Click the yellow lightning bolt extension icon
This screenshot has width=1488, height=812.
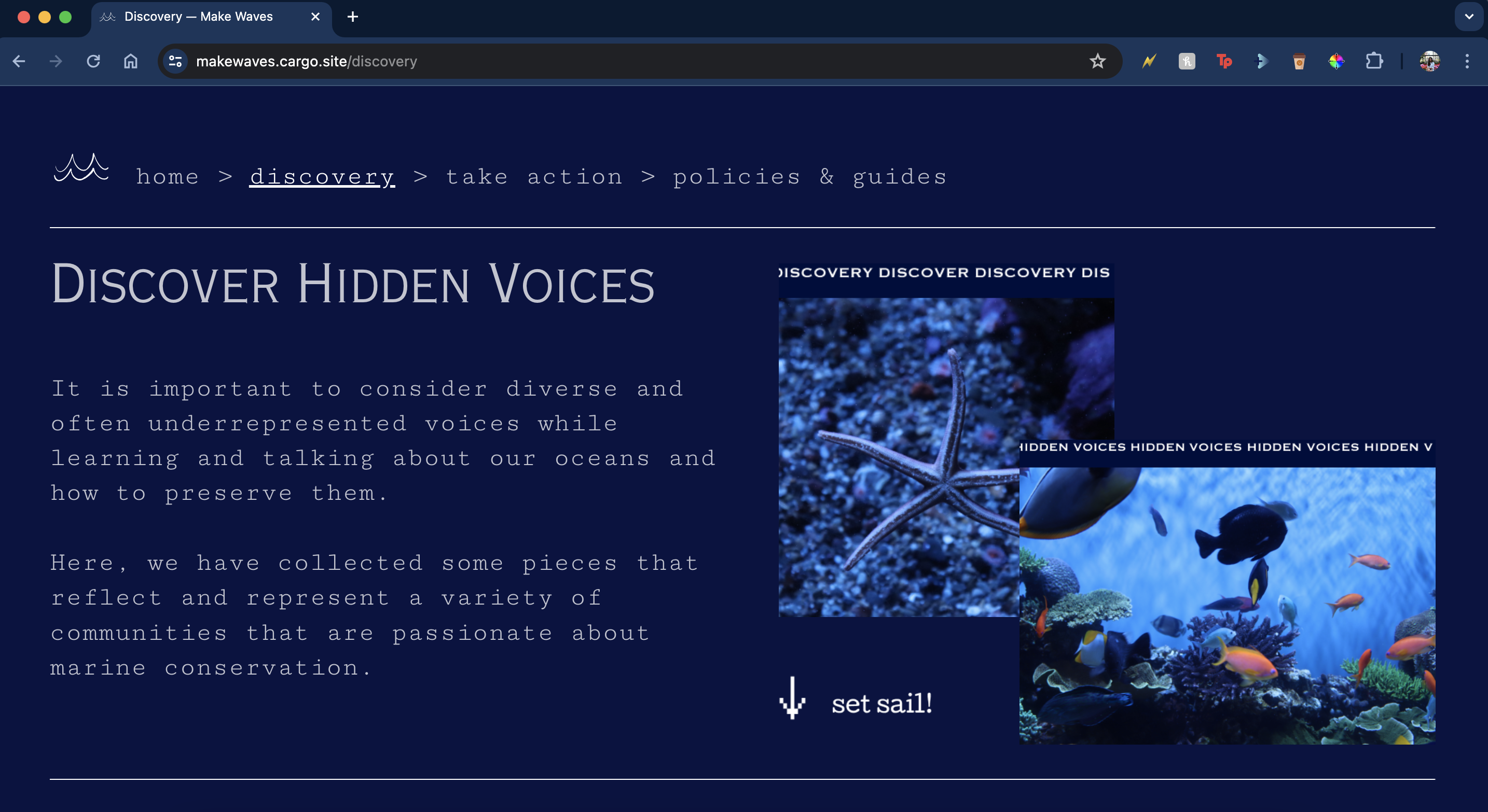pyautogui.click(x=1149, y=61)
